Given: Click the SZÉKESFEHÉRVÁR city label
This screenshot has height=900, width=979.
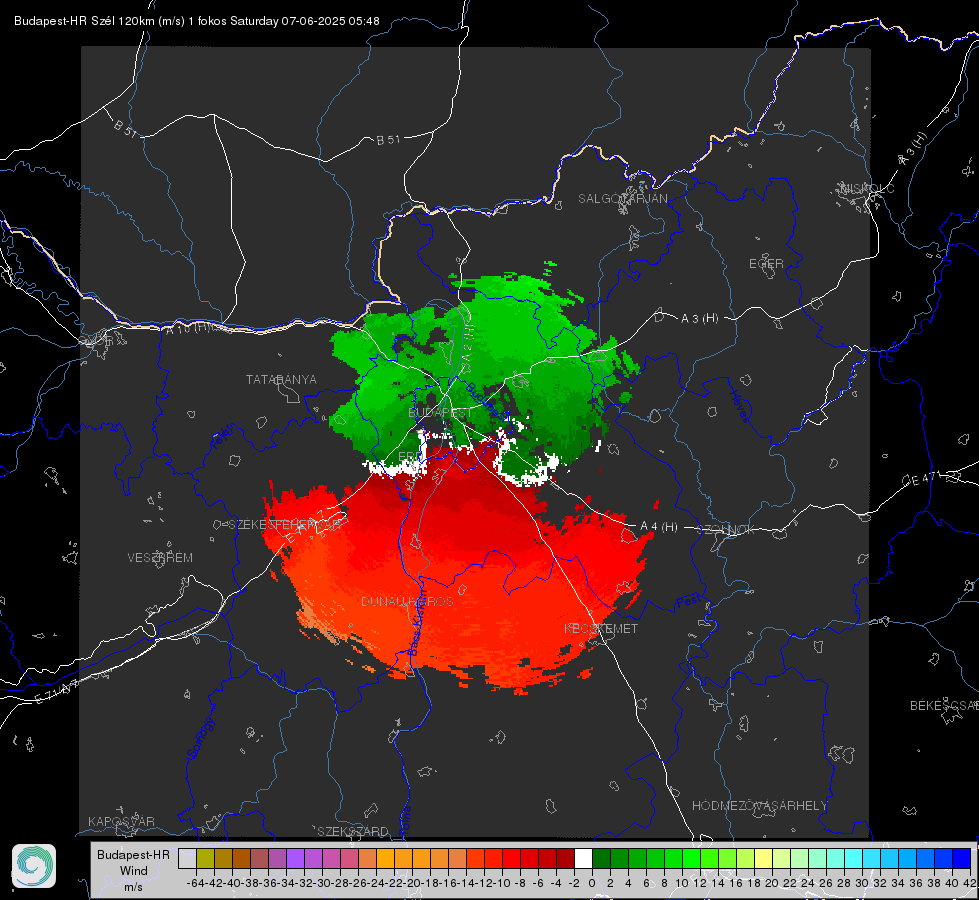Looking at the screenshot, I should pos(286,525).
